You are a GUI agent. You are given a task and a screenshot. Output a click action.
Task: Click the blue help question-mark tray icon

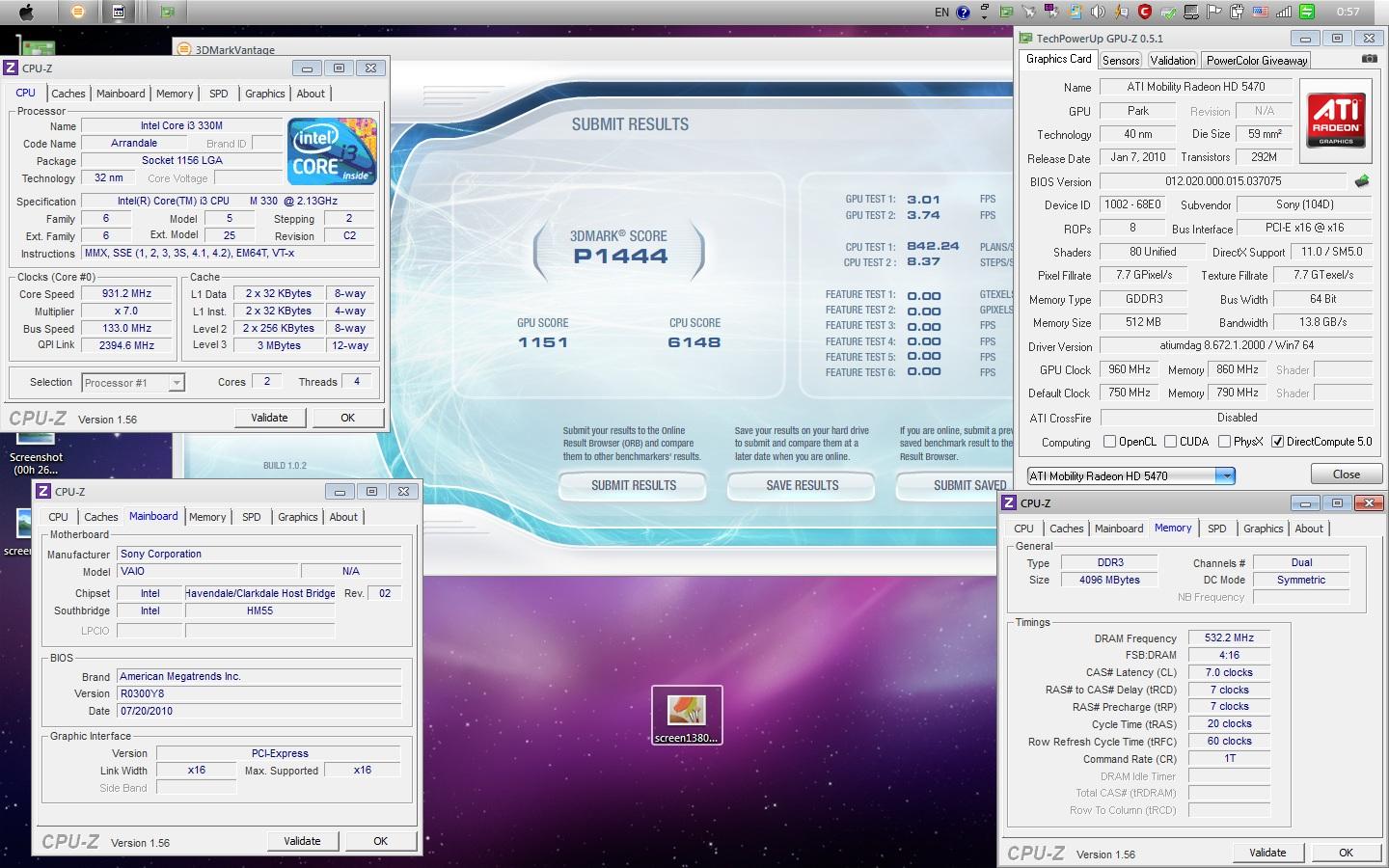click(x=963, y=13)
